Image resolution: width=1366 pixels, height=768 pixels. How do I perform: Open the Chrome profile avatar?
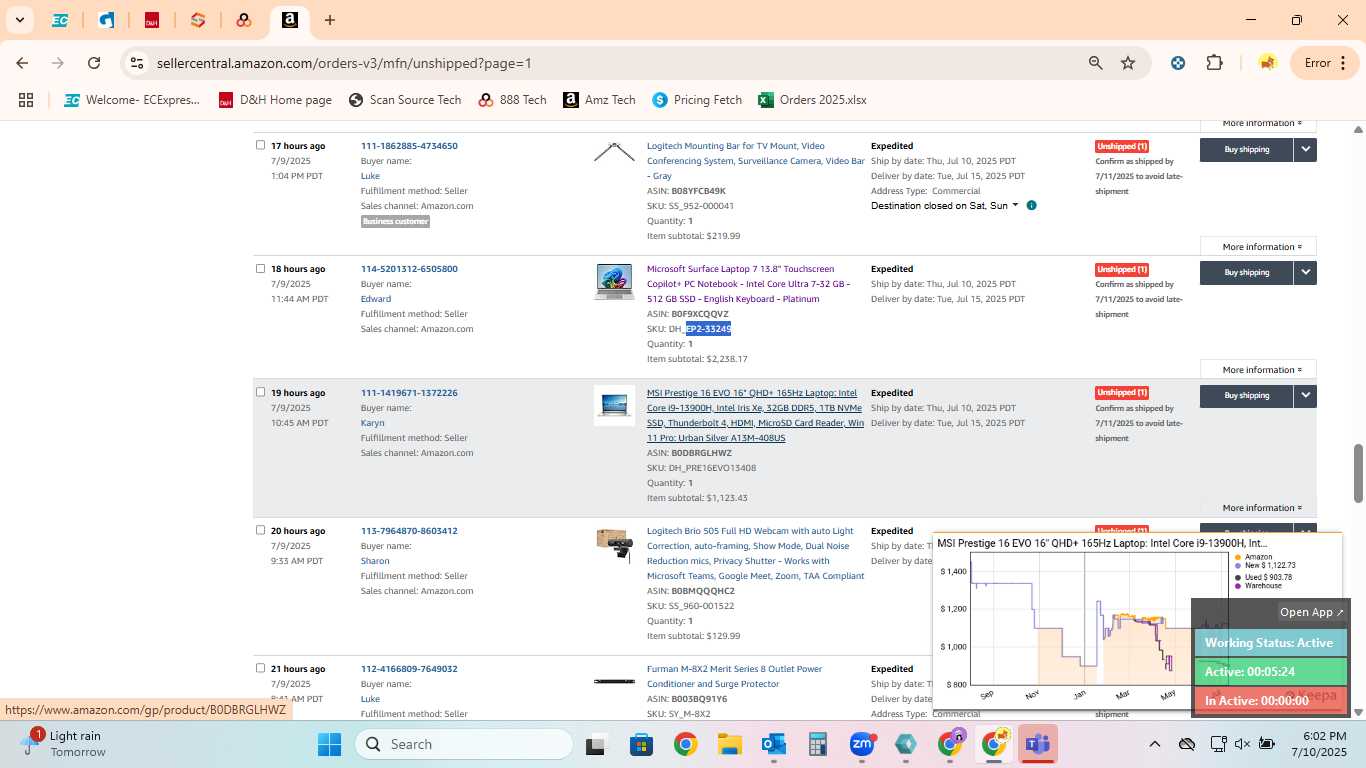pos(1267,63)
